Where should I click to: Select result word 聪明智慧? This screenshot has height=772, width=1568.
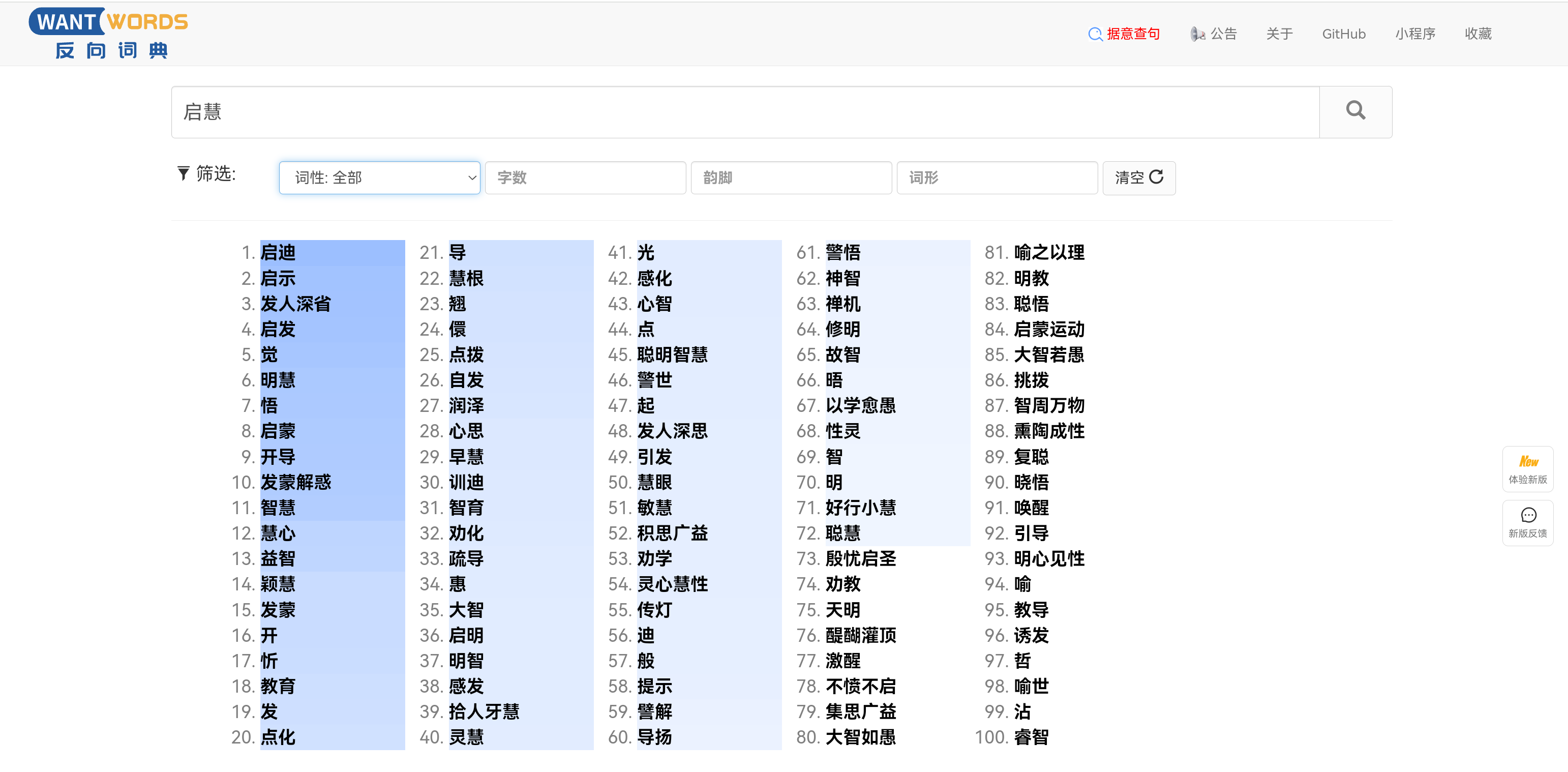(673, 354)
